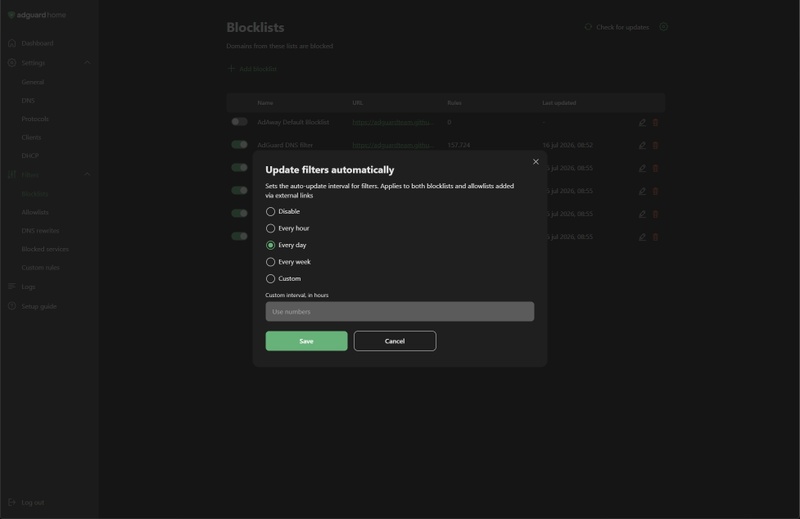
Task: Click the Dashboard home icon in sidebar
Action: (x=12, y=43)
